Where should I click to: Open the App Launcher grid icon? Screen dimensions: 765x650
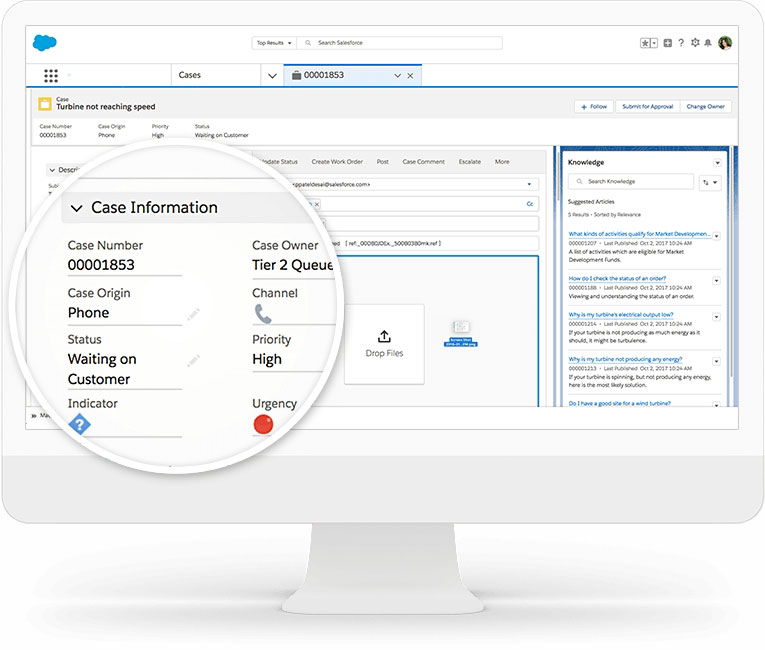point(51,76)
